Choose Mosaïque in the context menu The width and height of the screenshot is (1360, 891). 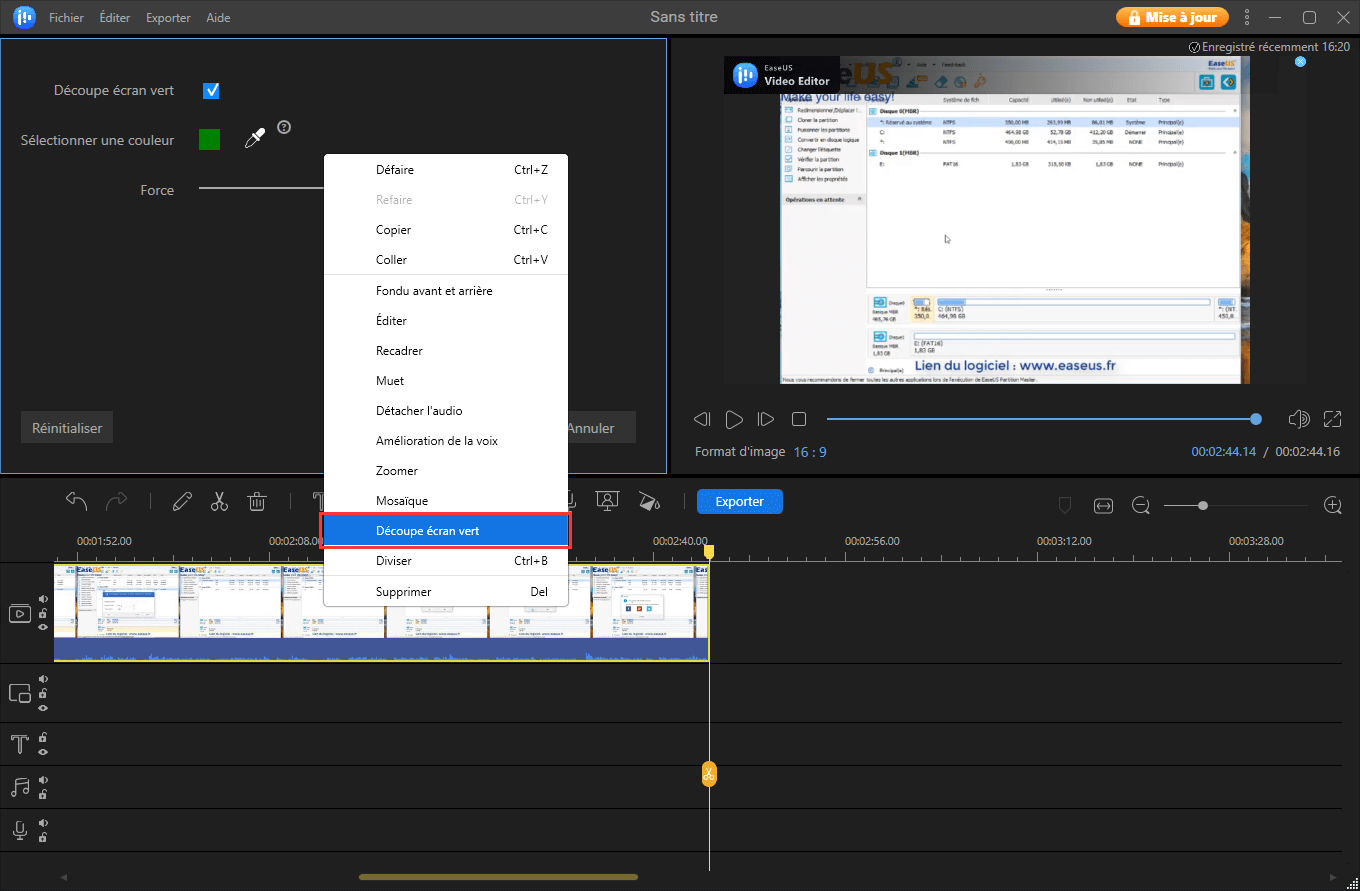(x=402, y=501)
